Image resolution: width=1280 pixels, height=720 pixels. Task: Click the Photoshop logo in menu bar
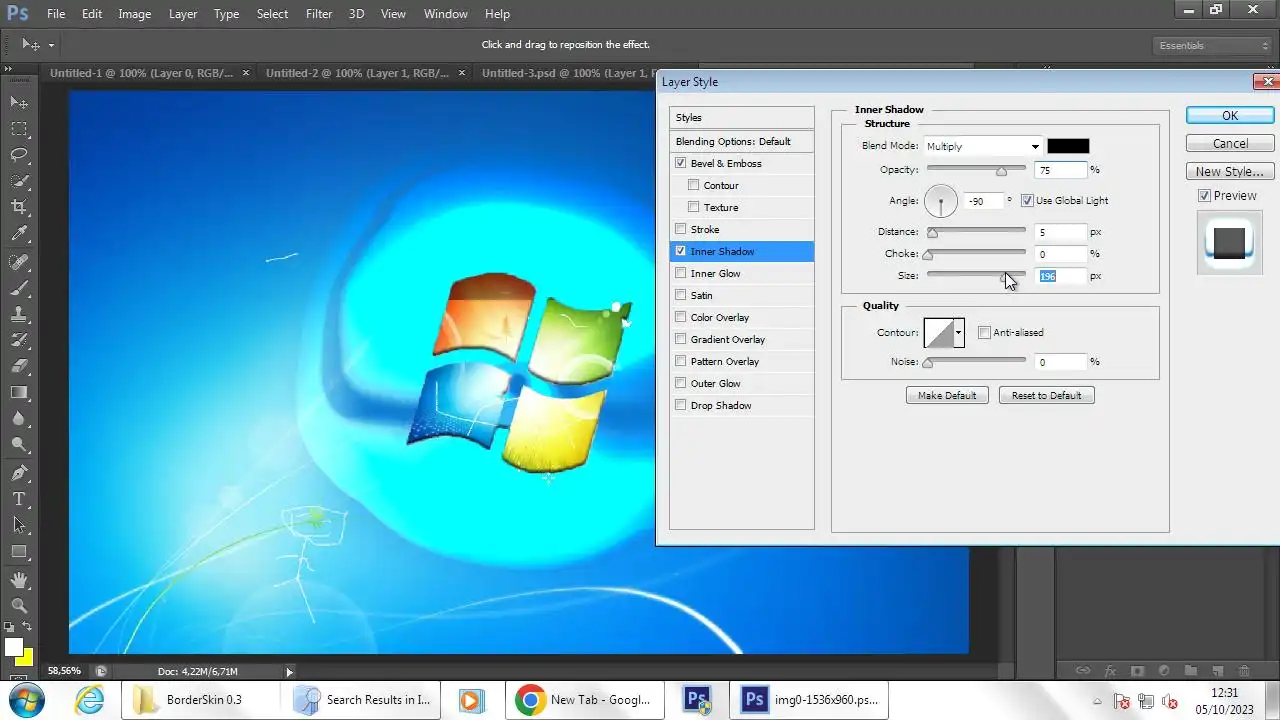(x=17, y=14)
